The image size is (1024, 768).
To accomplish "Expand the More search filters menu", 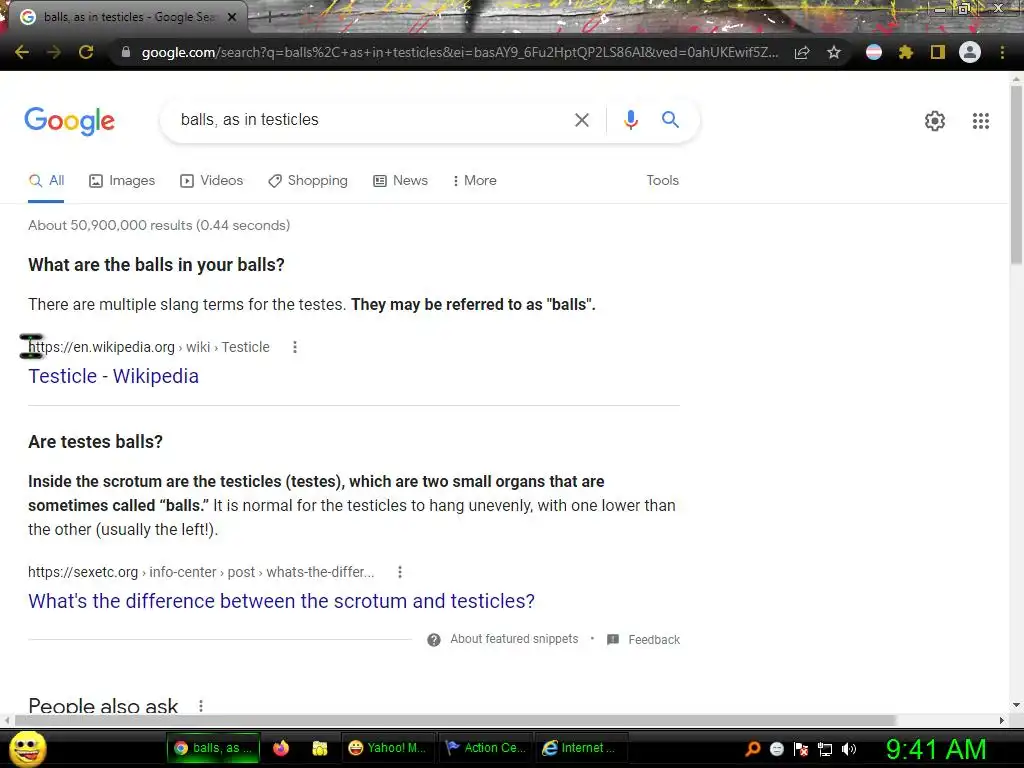I will 475,181.
